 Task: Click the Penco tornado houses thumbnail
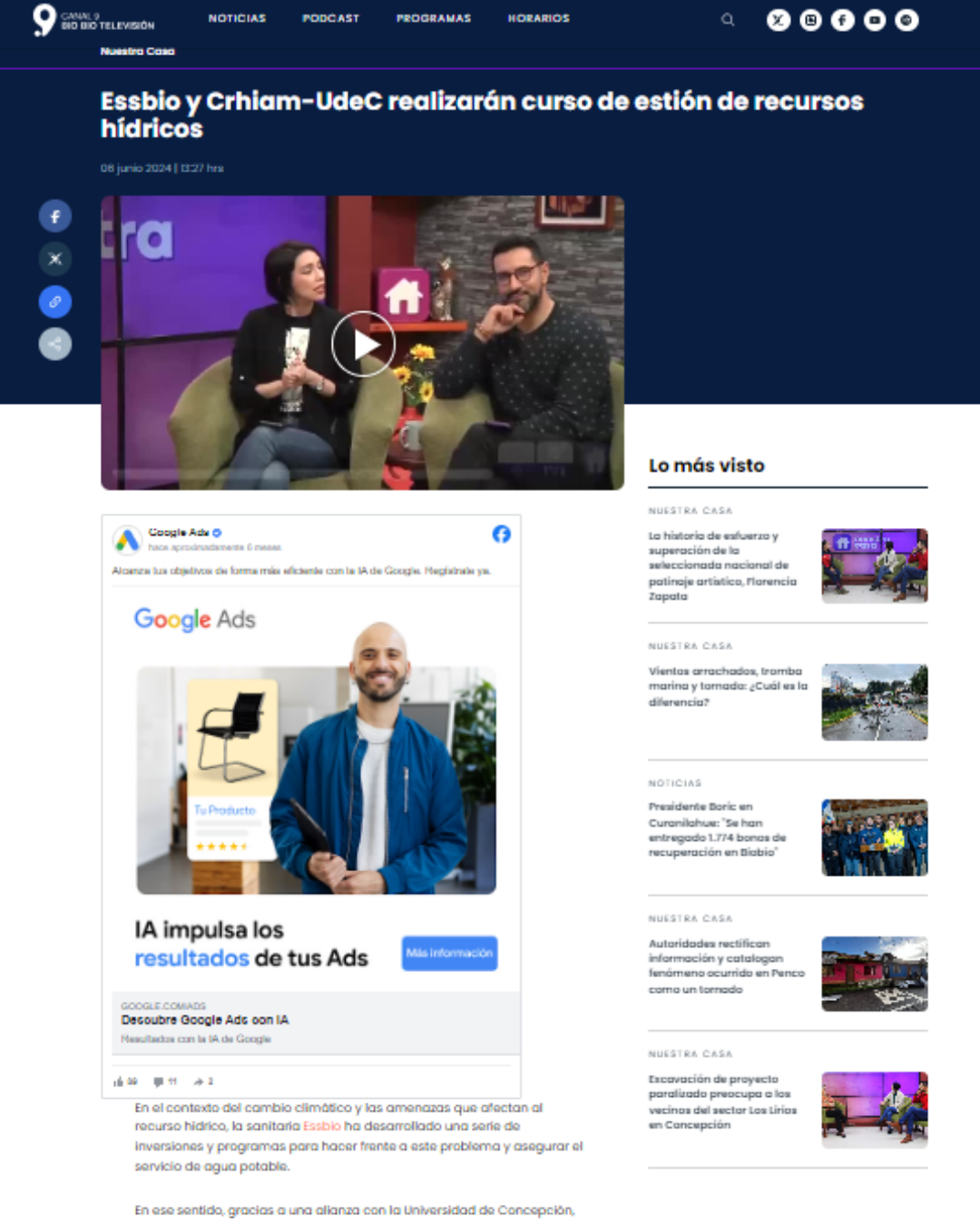coord(875,974)
